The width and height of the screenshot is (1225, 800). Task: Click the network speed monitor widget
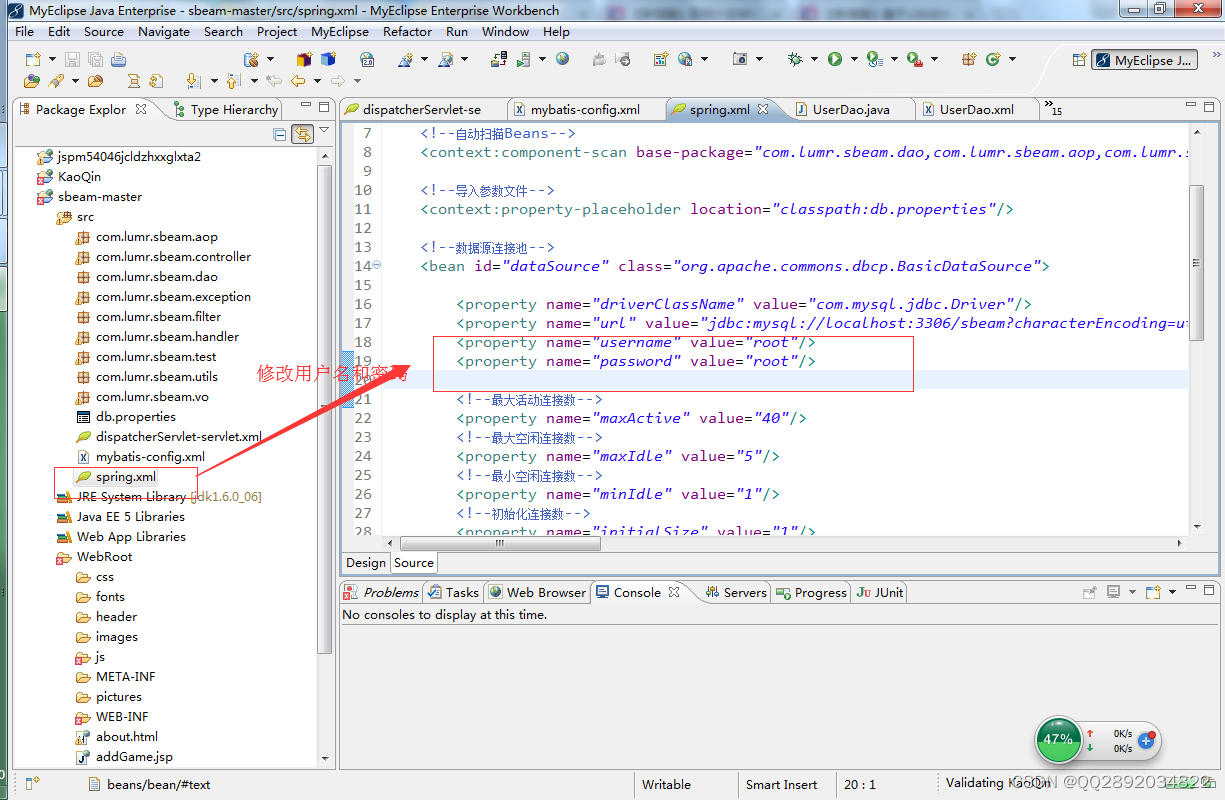pyautogui.click(x=1098, y=741)
